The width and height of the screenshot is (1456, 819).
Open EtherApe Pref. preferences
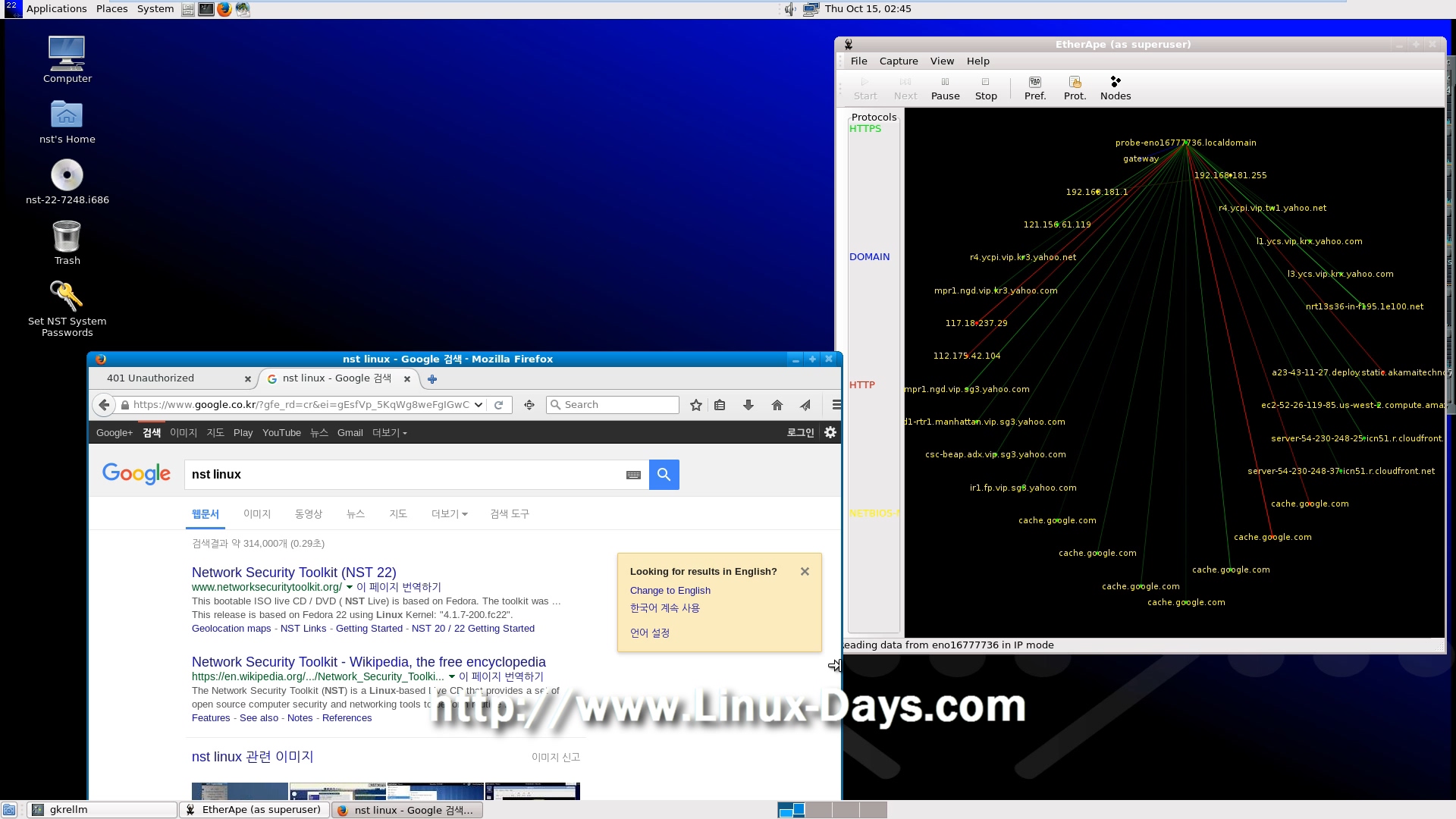click(x=1035, y=88)
